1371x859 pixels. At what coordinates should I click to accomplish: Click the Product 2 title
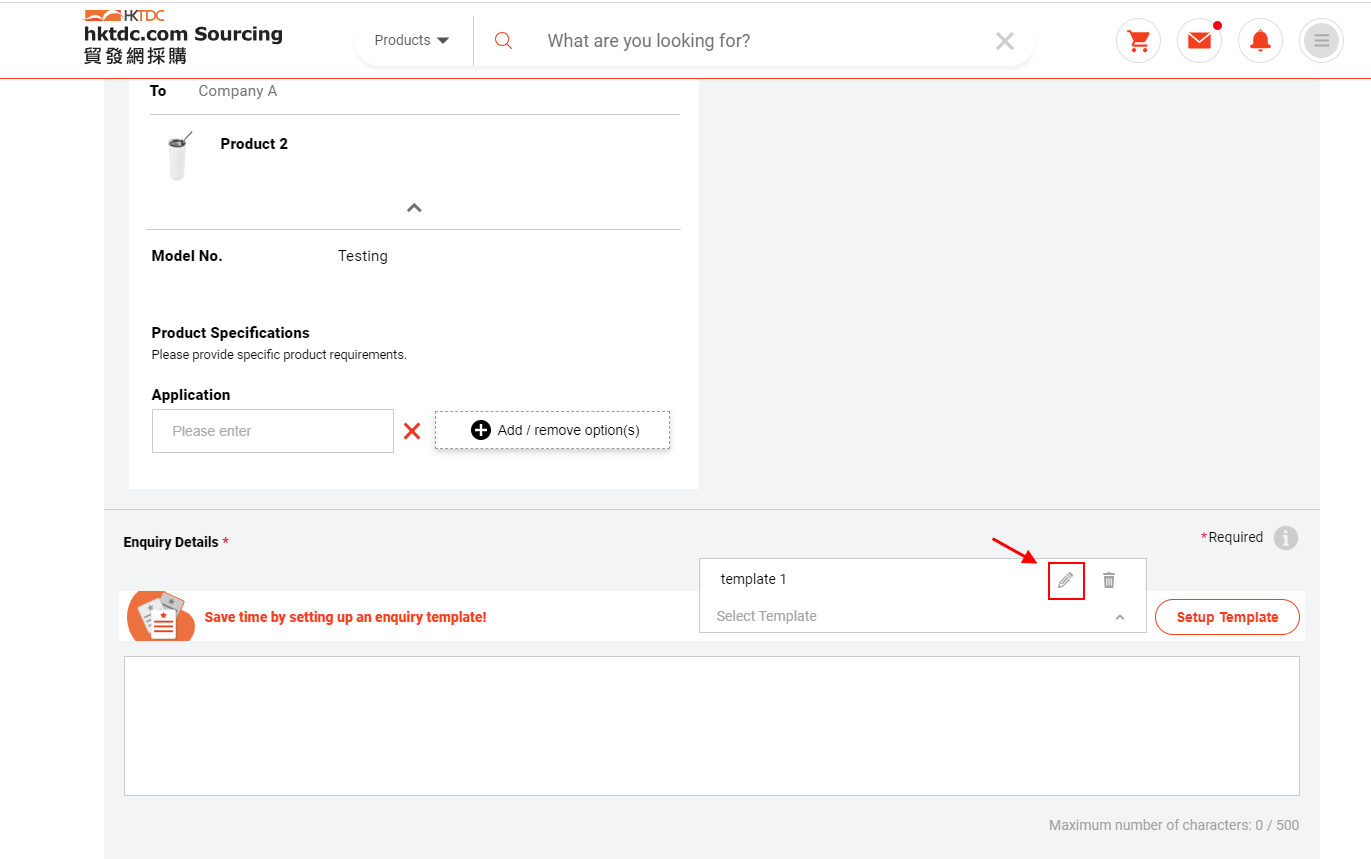pyautogui.click(x=254, y=144)
